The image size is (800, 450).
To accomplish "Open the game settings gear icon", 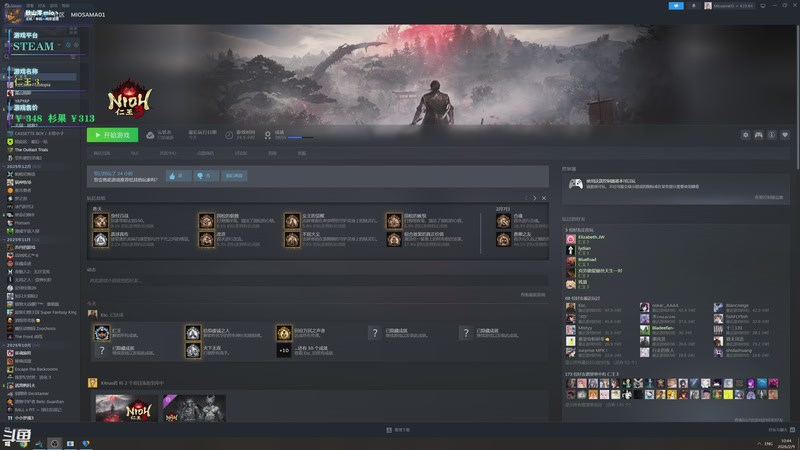I will (745, 135).
